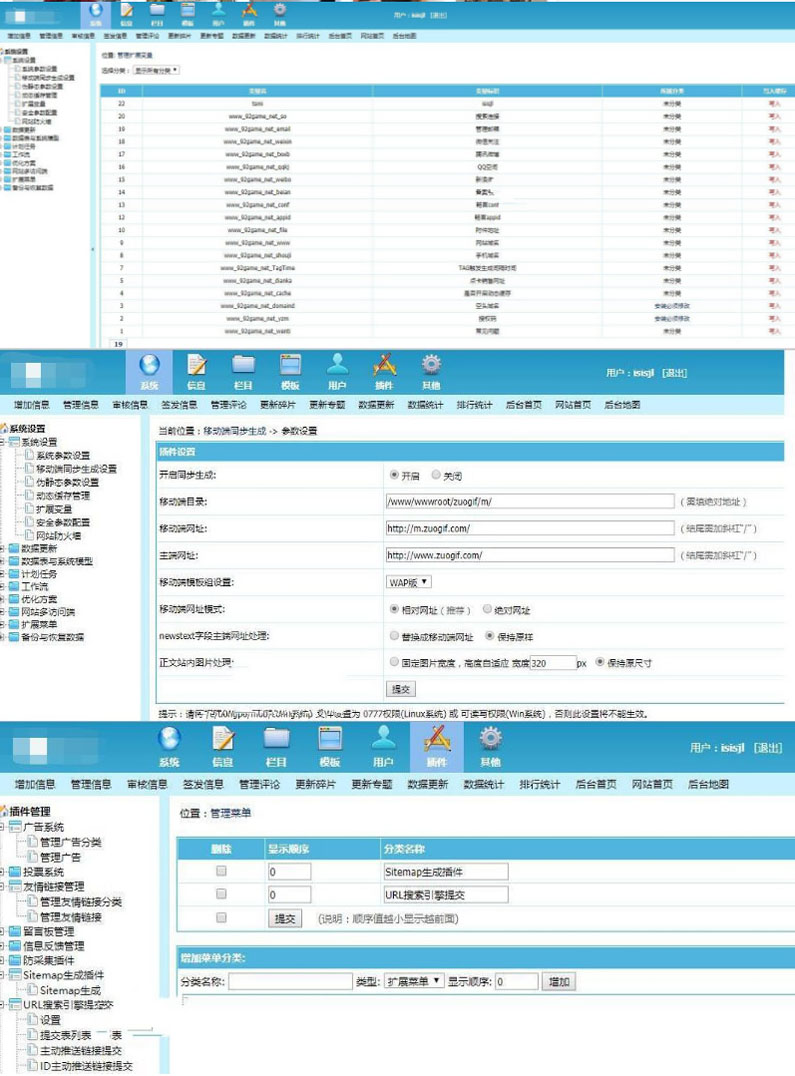Expand 信息反馈管理 node in plugin tree
Viewport: 795px width, 1076px height.
pyautogui.click(x=3, y=946)
